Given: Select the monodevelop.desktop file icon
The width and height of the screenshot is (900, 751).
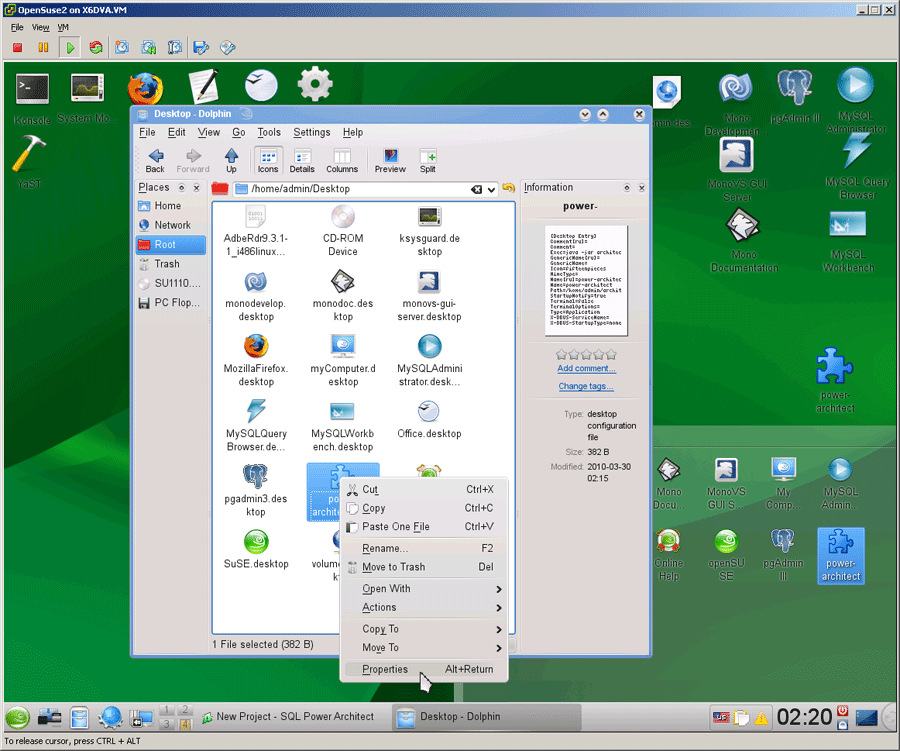Looking at the screenshot, I should tap(255, 282).
